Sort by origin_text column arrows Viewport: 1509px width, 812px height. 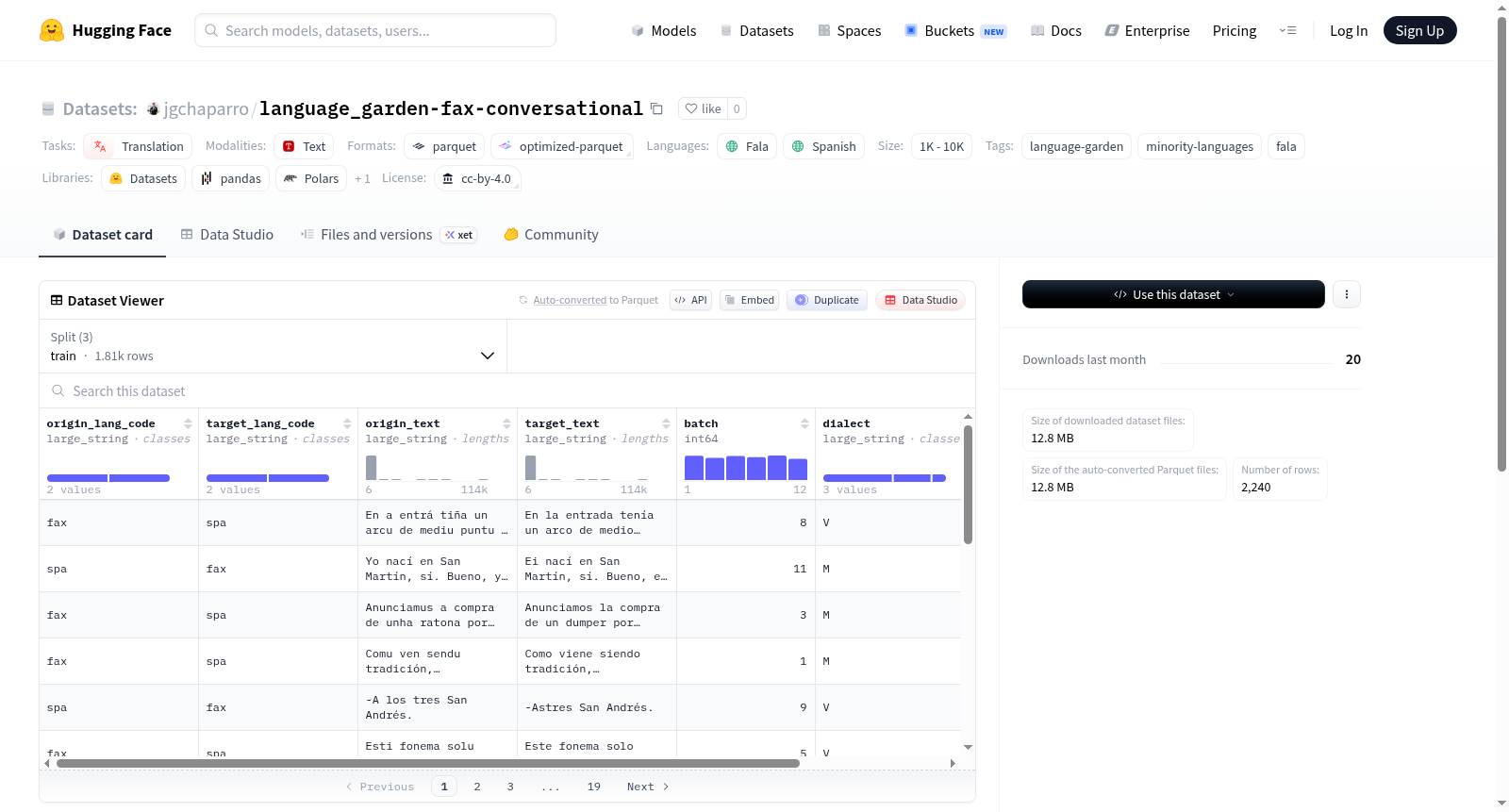(506, 423)
